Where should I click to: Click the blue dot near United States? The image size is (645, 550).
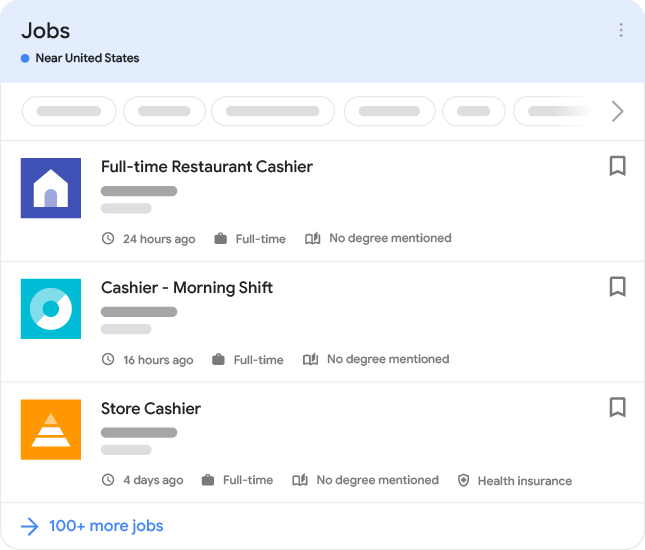point(25,58)
